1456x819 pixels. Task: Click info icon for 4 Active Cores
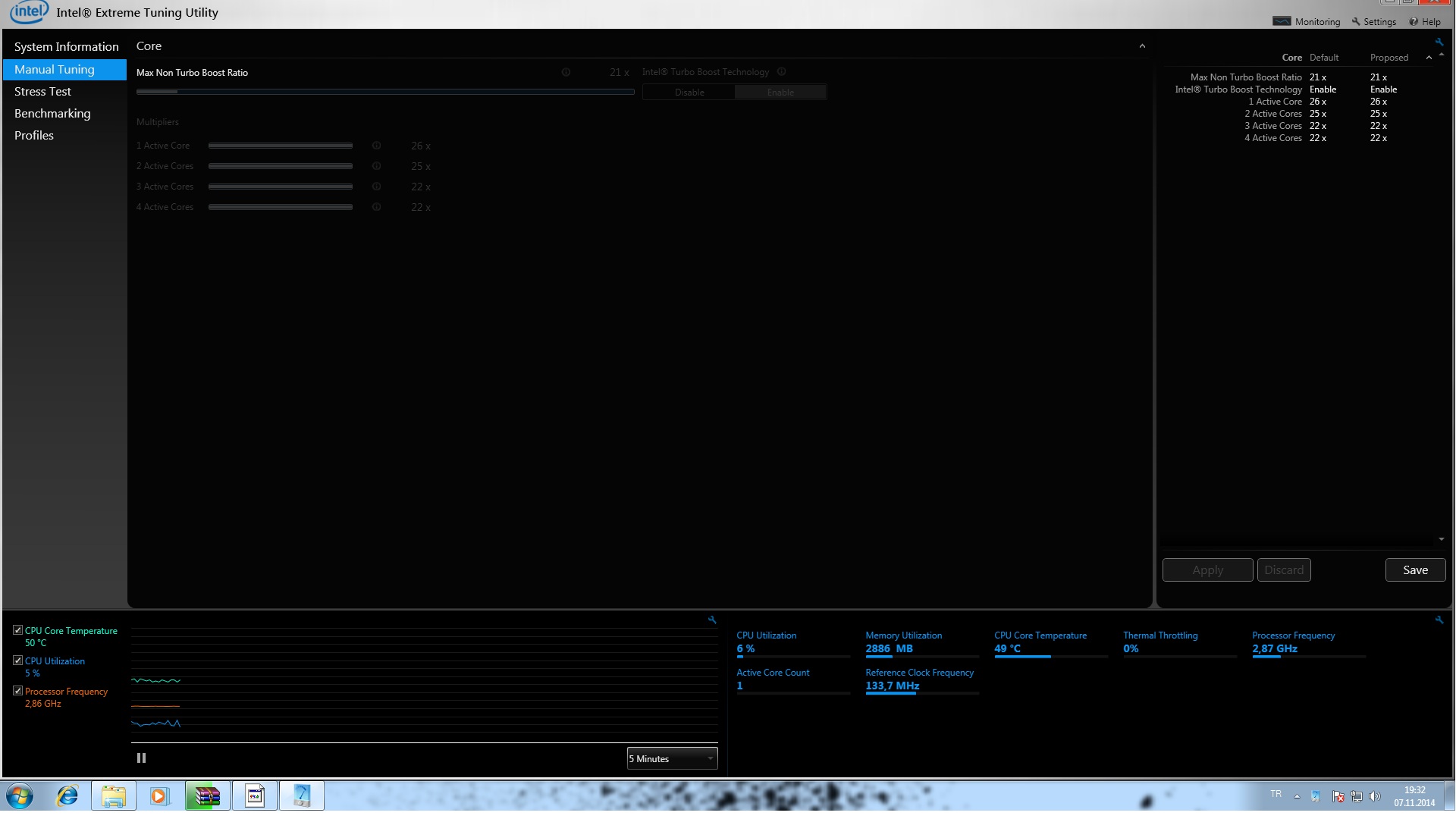pyautogui.click(x=376, y=207)
